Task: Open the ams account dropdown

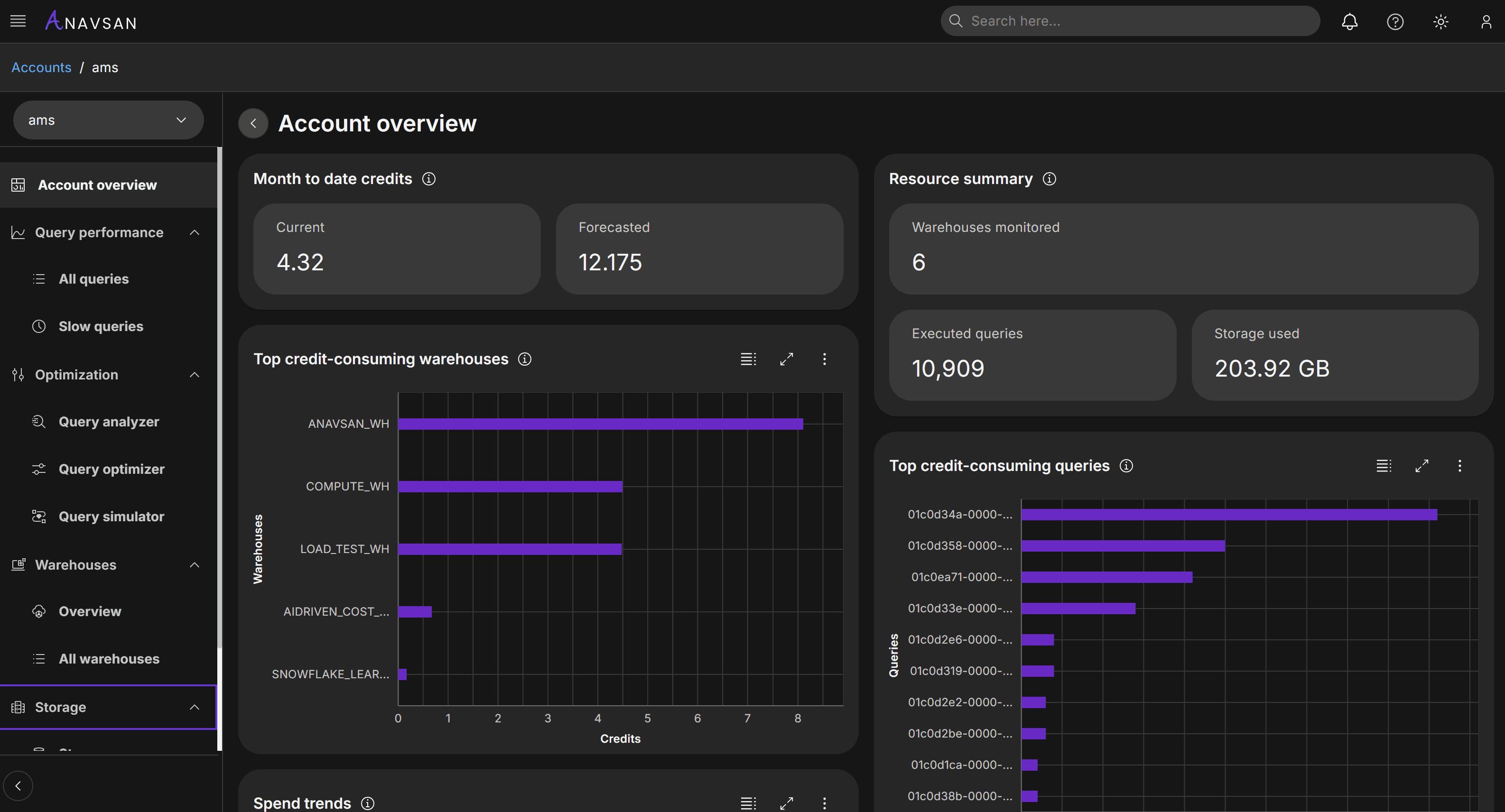Action: tap(108, 120)
